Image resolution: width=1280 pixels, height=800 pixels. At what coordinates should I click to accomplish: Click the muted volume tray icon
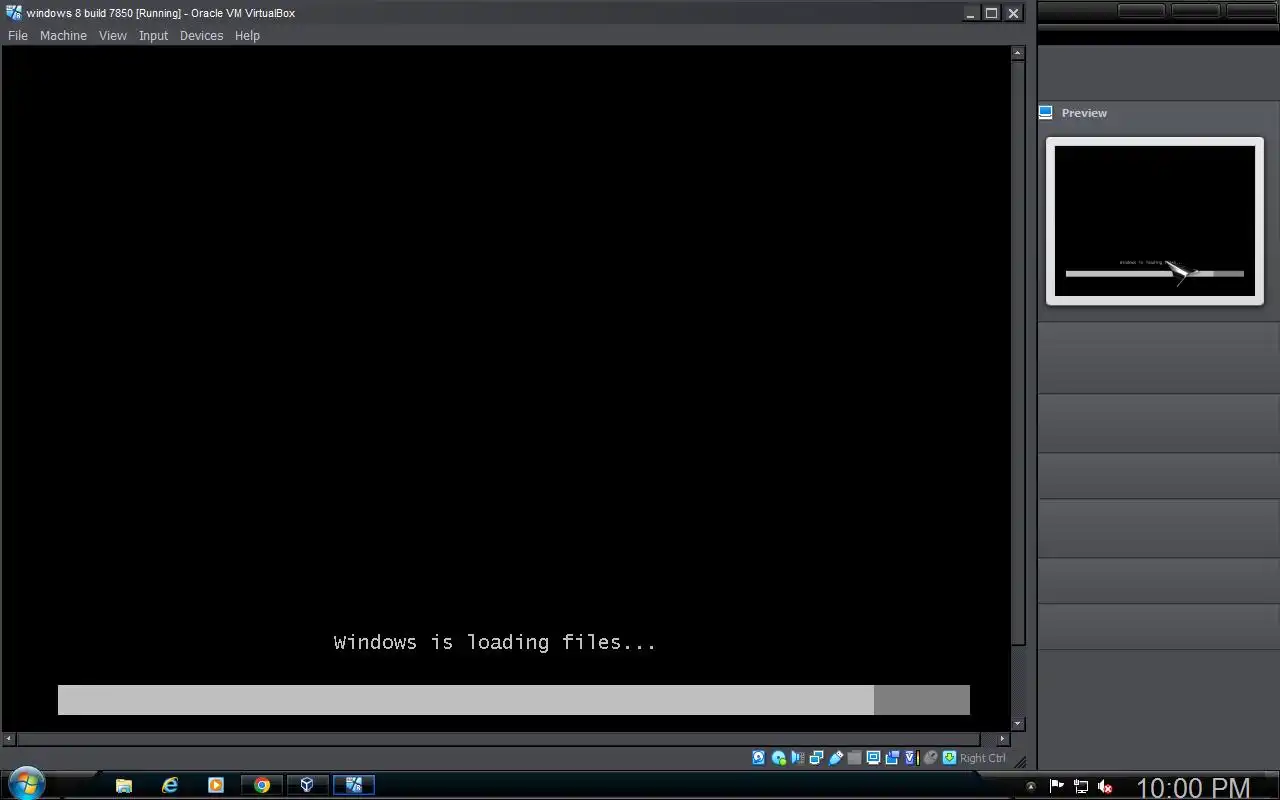tap(1105, 787)
